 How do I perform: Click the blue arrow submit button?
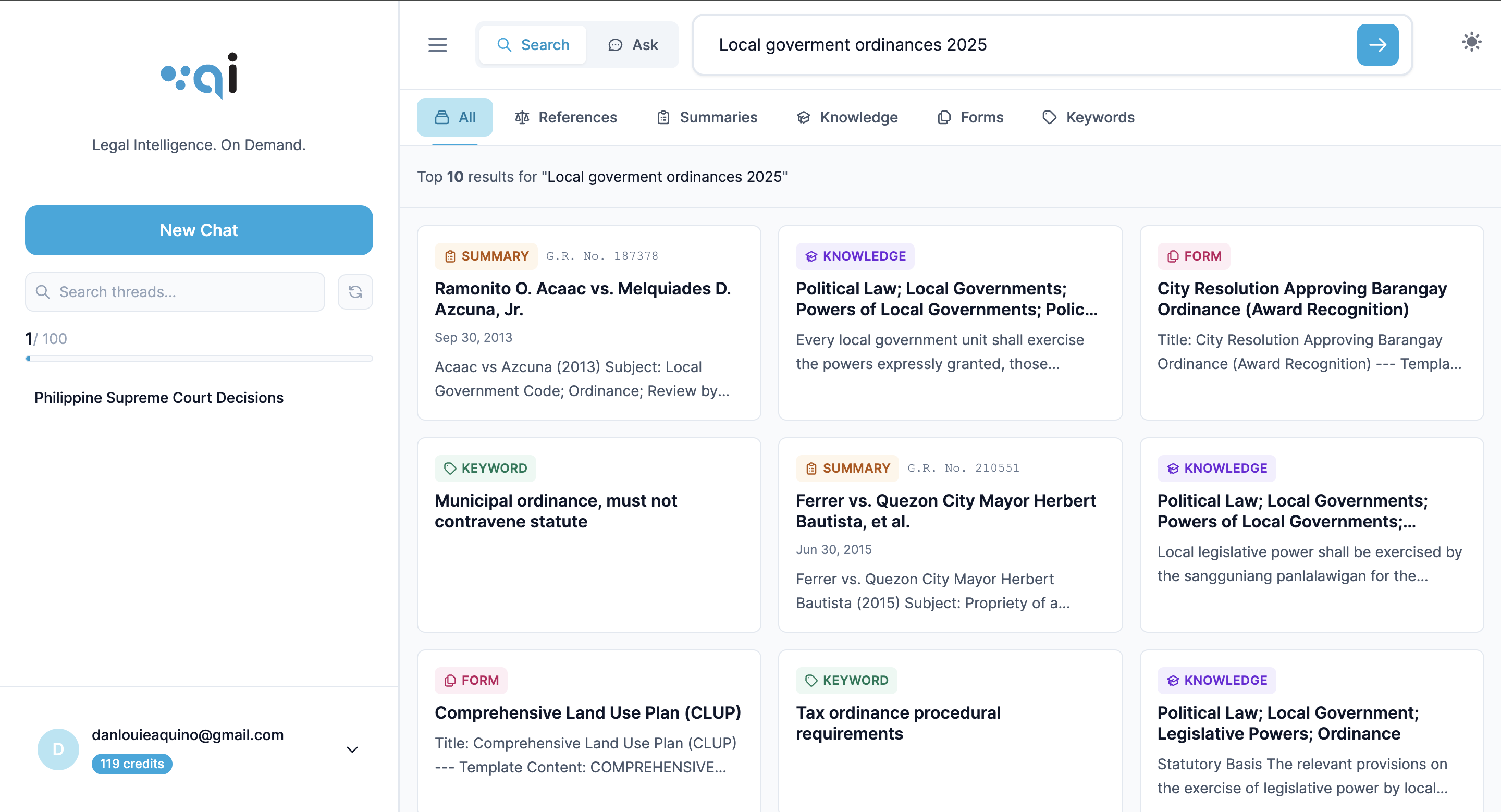coord(1377,45)
